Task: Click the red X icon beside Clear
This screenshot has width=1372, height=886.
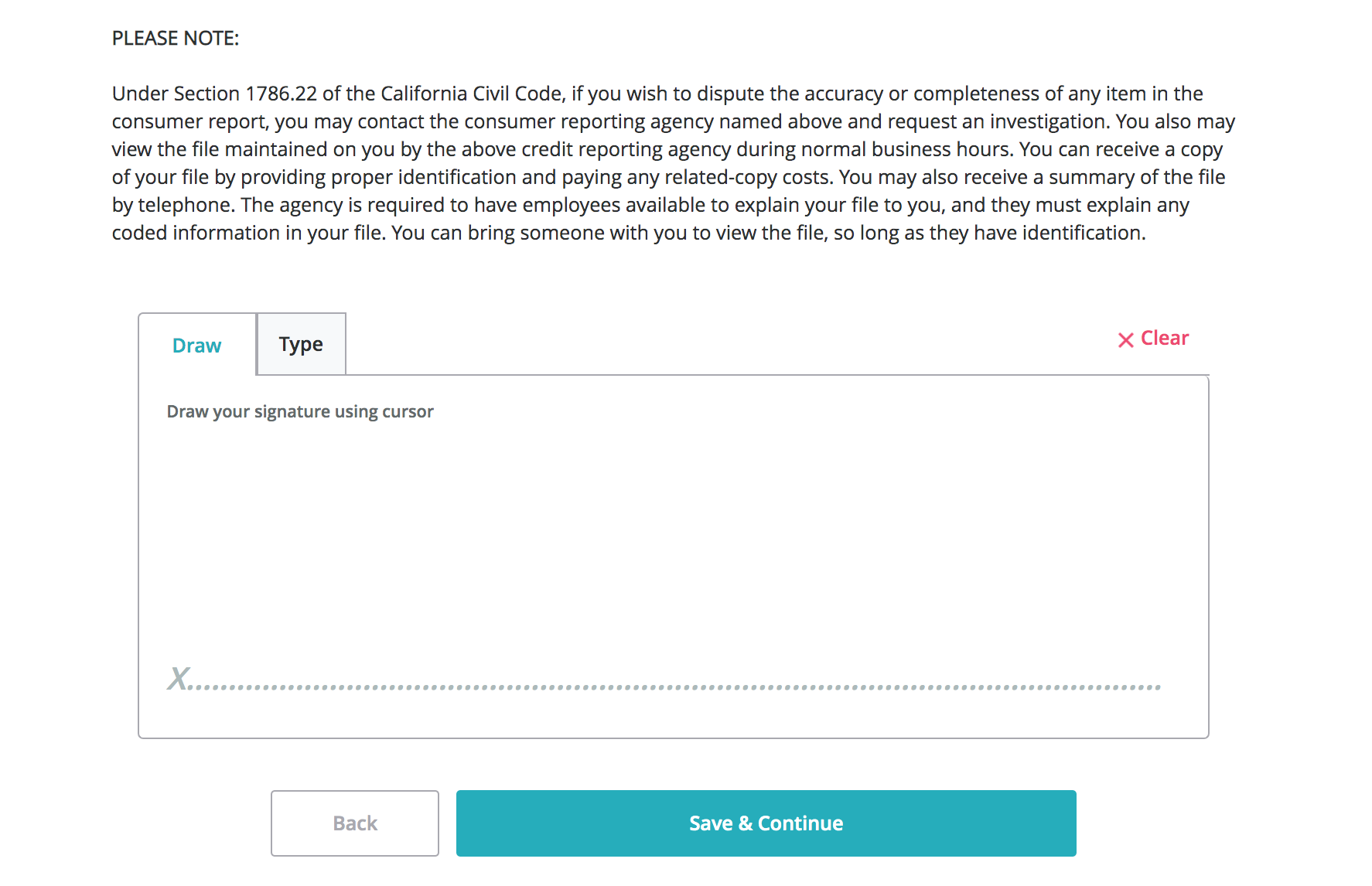Action: (x=1125, y=340)
